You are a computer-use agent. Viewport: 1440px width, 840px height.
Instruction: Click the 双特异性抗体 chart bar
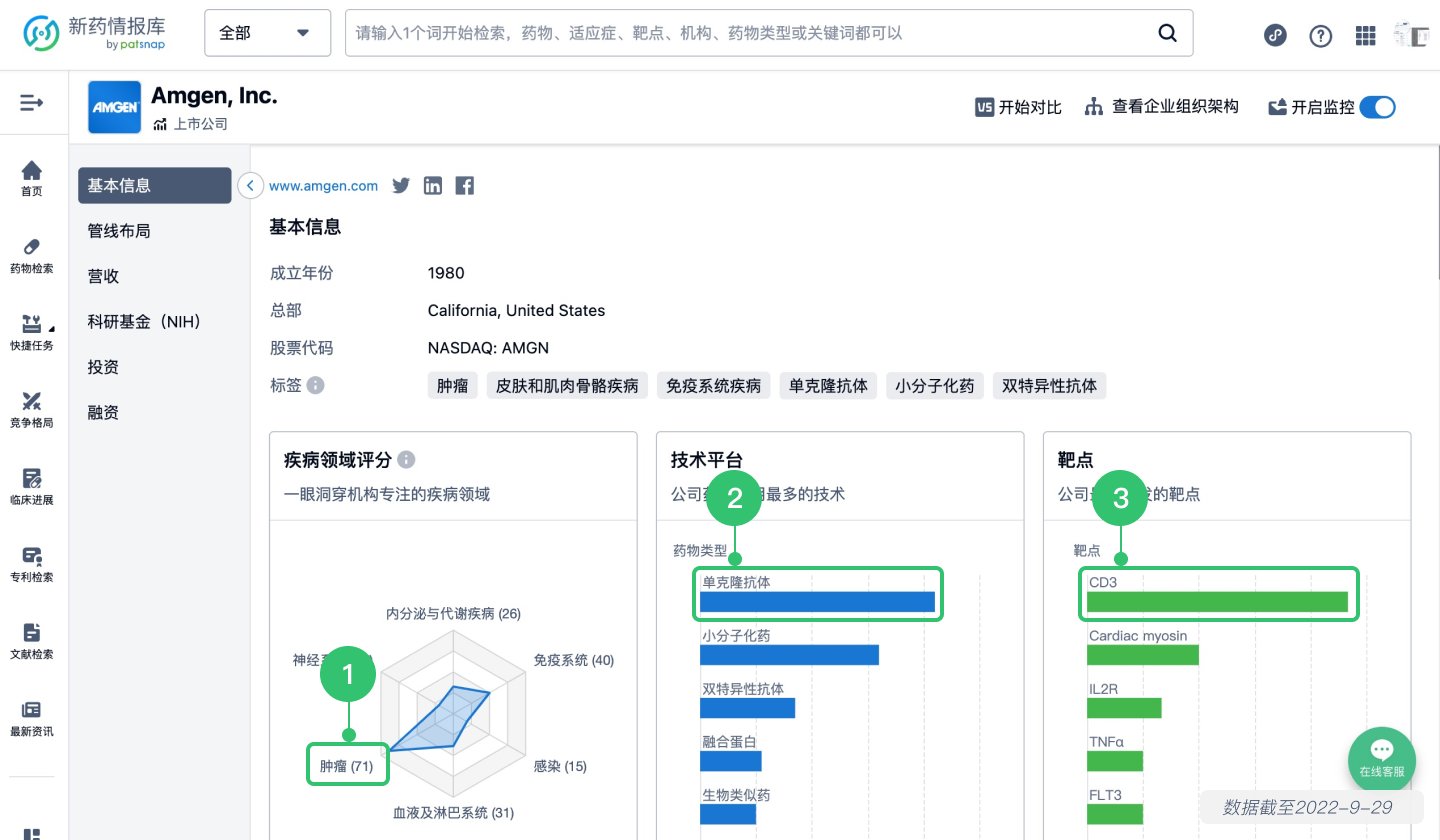[747, 708]
